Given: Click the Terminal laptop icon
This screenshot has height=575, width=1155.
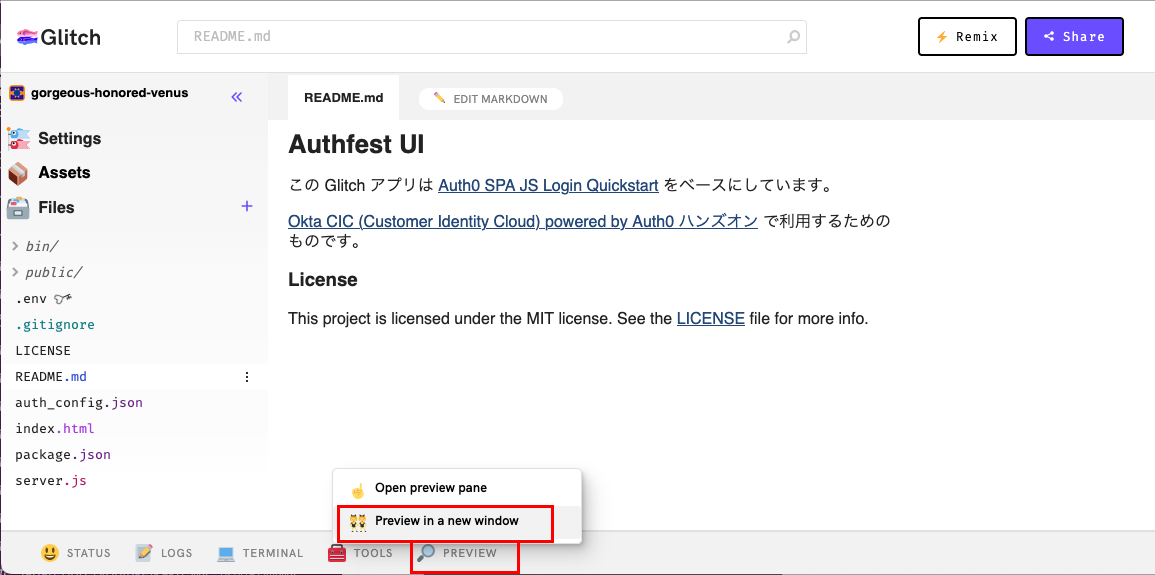Looking at the screenshot, I should click(x=225, y=553).
